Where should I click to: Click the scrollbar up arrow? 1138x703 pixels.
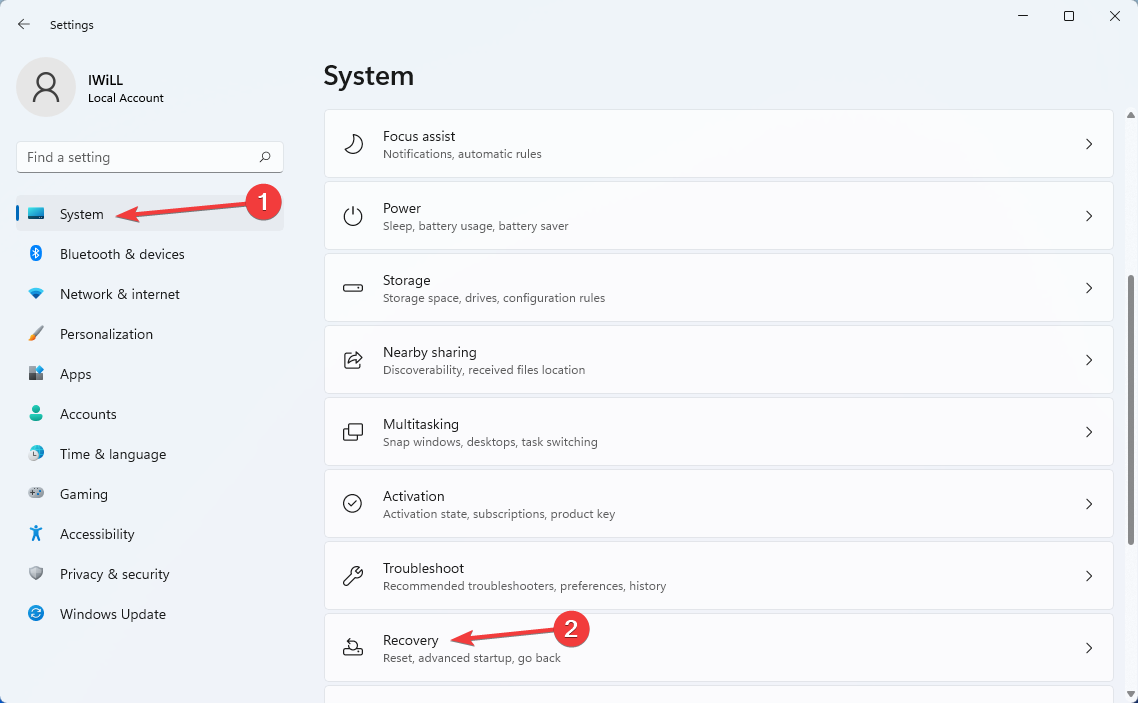point(1130,115)
